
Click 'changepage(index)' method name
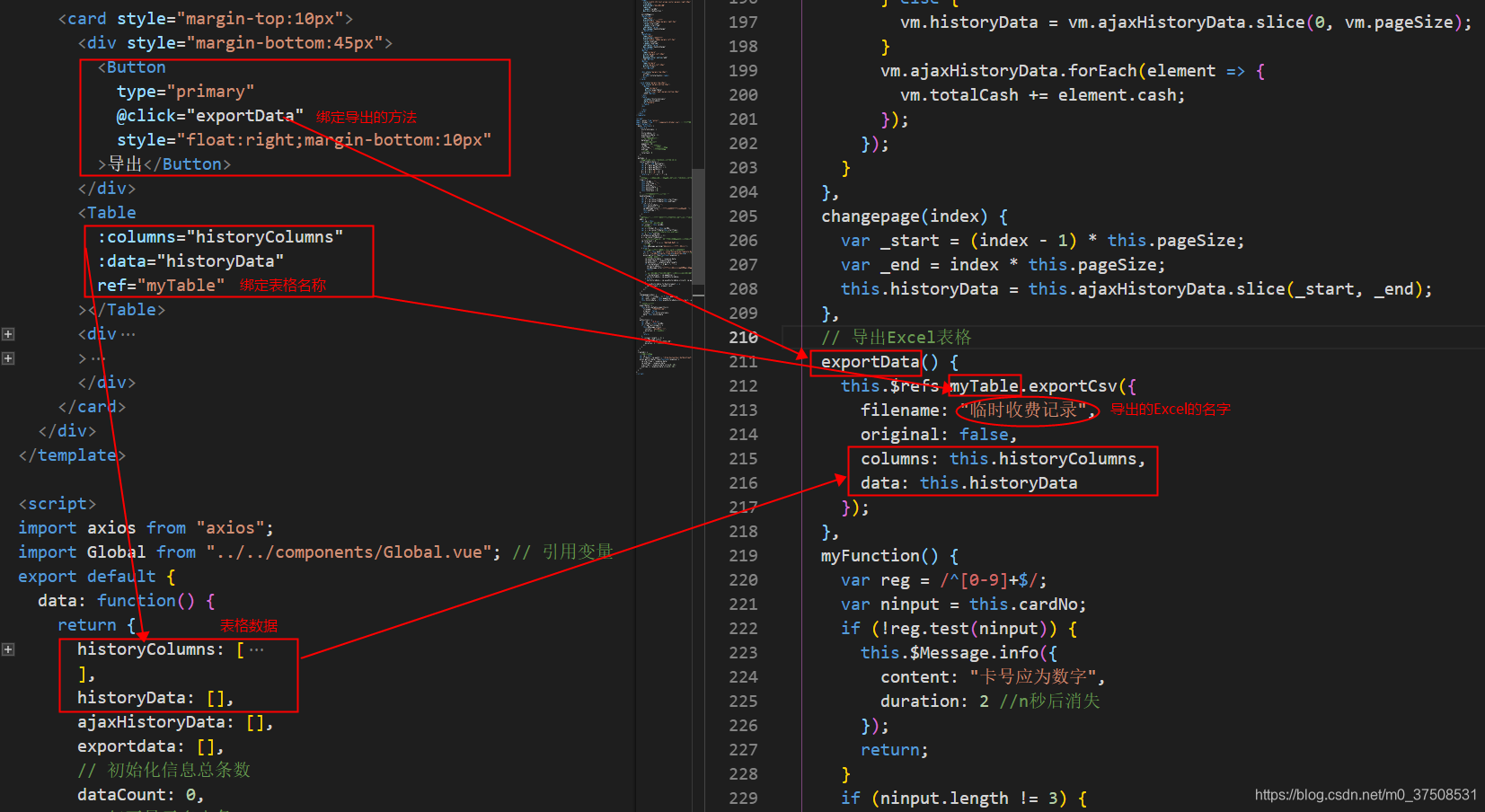(x=904, y=216)
